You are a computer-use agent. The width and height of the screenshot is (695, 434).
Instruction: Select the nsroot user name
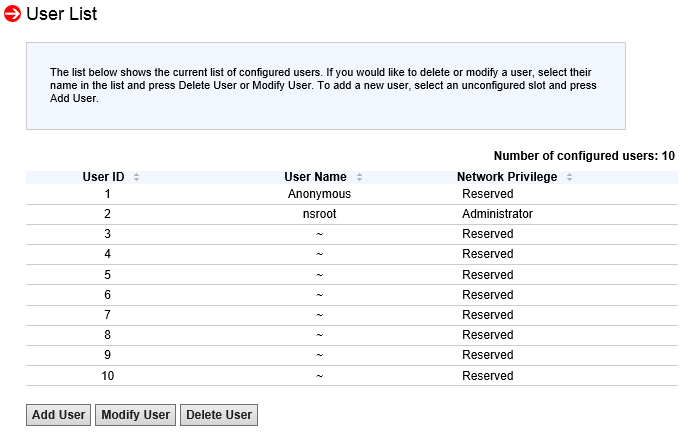pos(319,214)
